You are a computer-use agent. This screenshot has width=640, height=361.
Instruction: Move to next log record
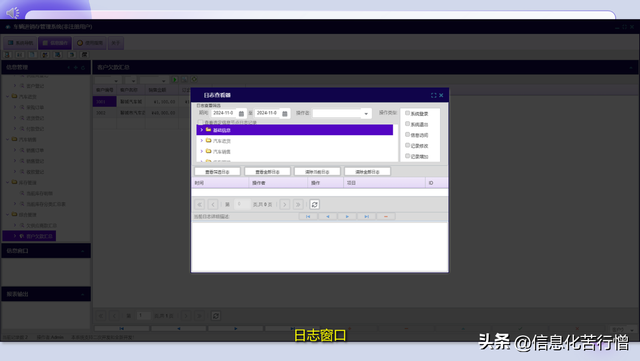coord(347,216)
